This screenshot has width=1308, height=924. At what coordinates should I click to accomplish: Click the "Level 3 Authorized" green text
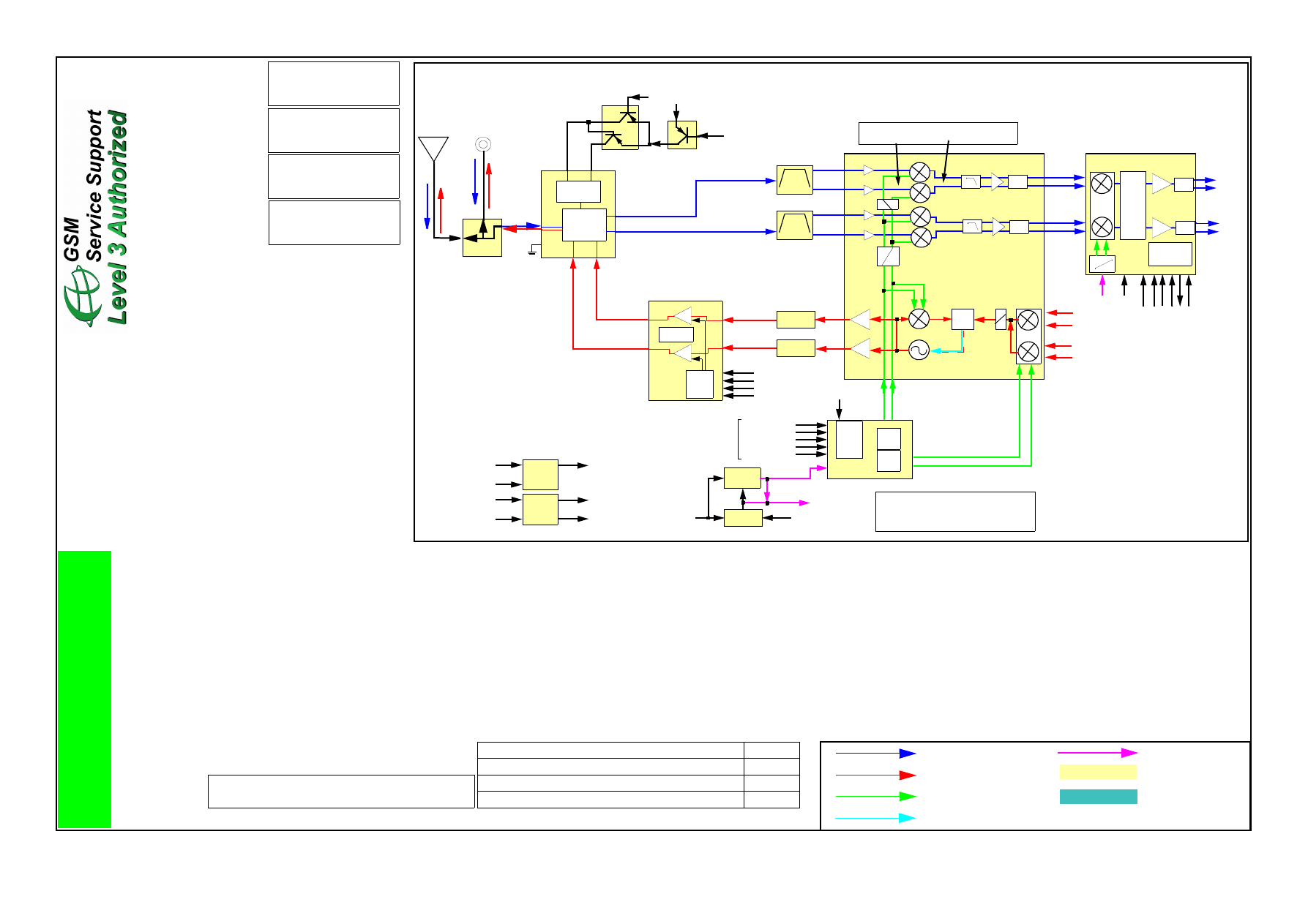tap(117, 217)
